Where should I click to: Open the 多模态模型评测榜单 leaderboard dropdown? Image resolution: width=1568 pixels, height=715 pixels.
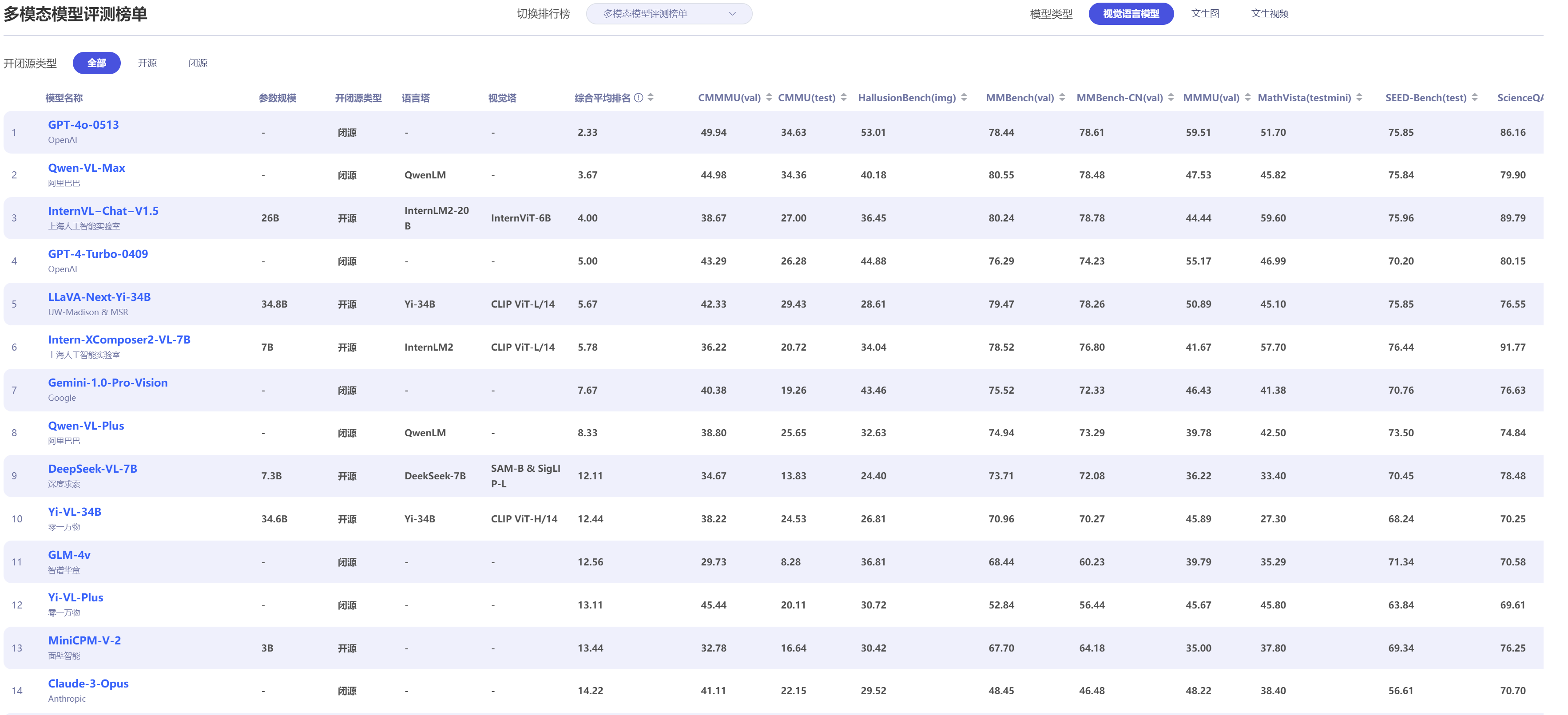669,14
